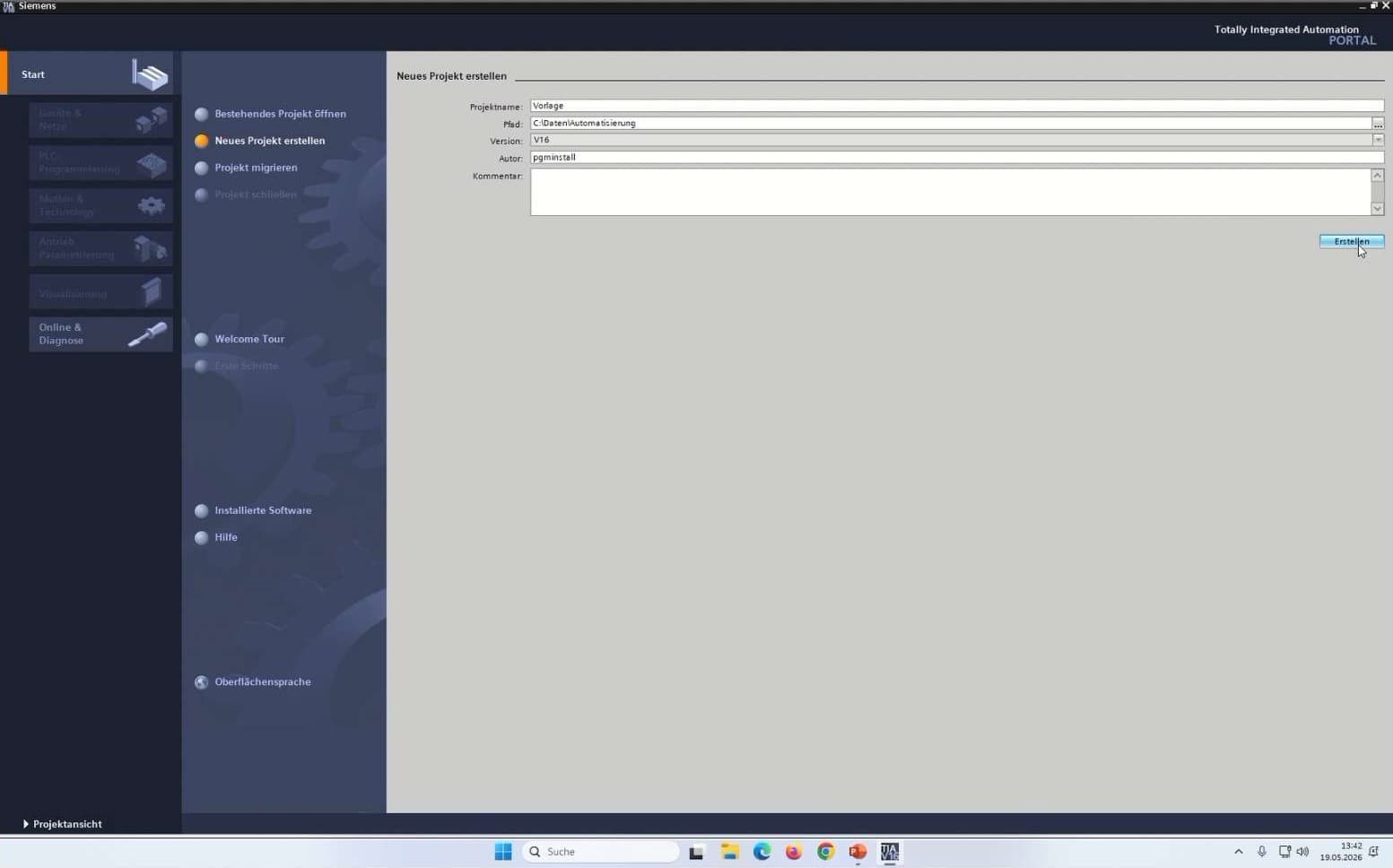Open the Version dropdown
Image resolution: width=1393 pixels, height=868 pixels.
click(1378, 140)
